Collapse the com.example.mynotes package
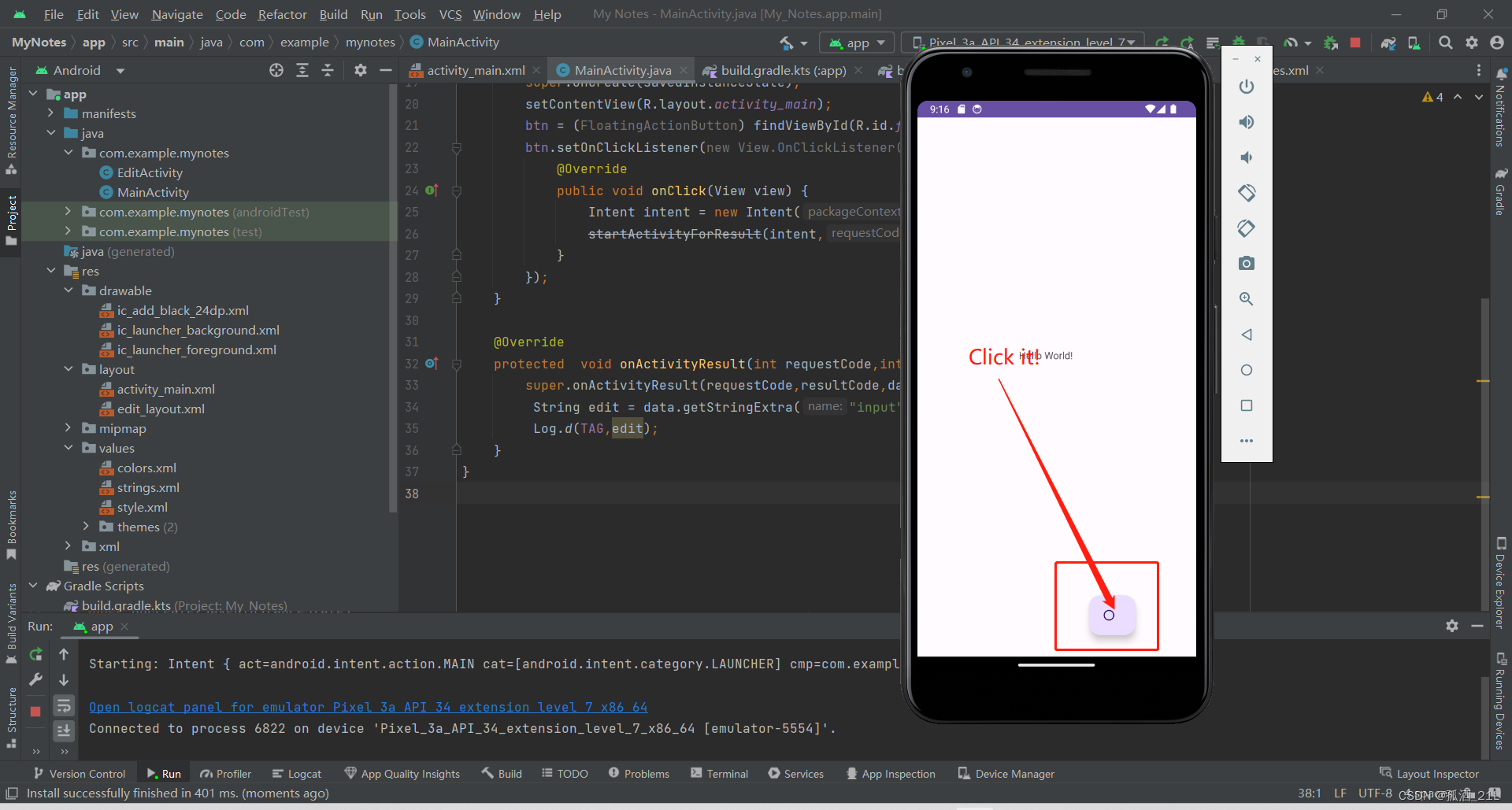 pos(69,153)
